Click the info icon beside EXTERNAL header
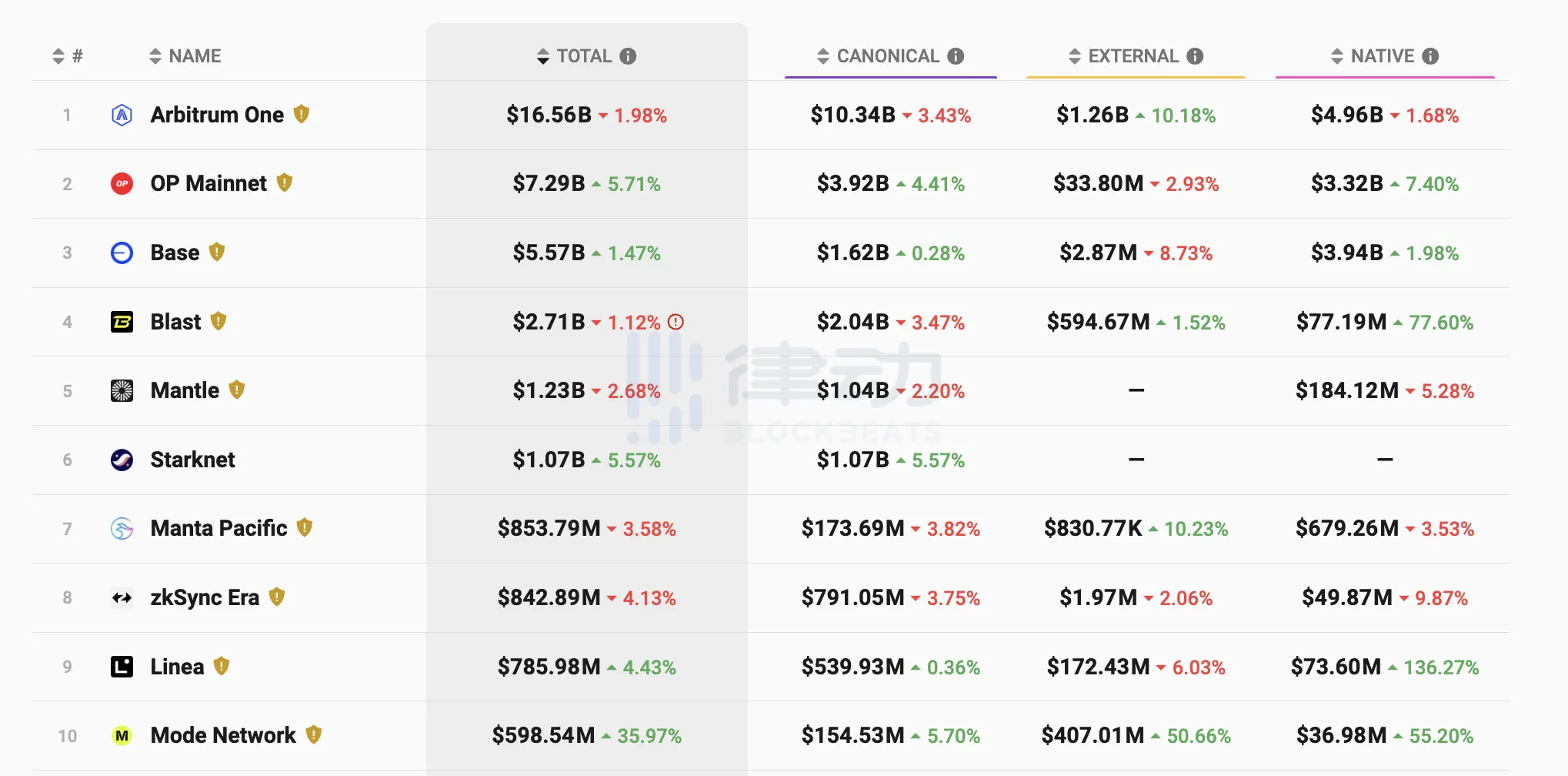Viewport: 1568px width, 776px height. (1195, 56)
